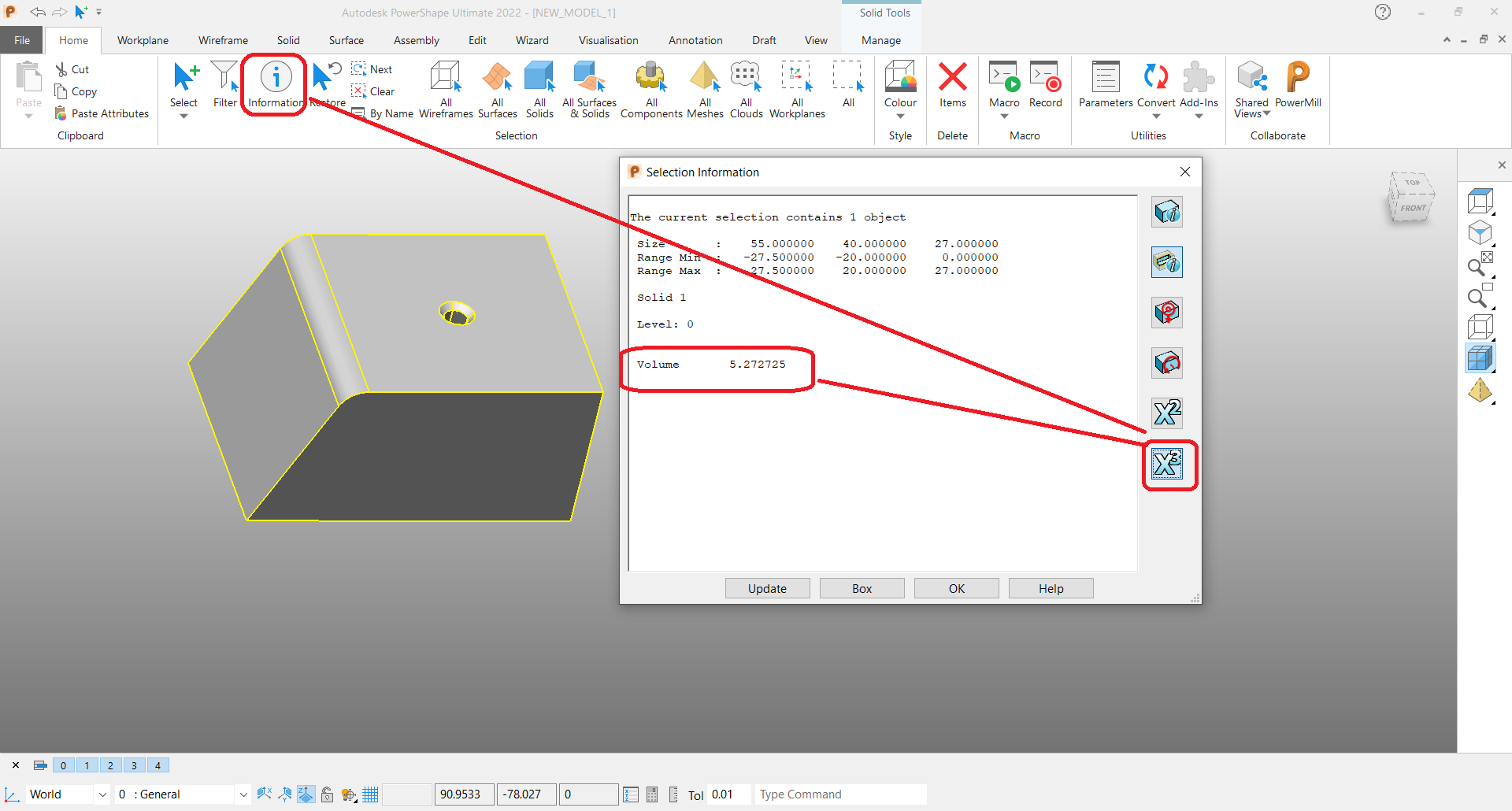Open the World workspace dropdown
Screen dimensions: 1512x811
102,794
